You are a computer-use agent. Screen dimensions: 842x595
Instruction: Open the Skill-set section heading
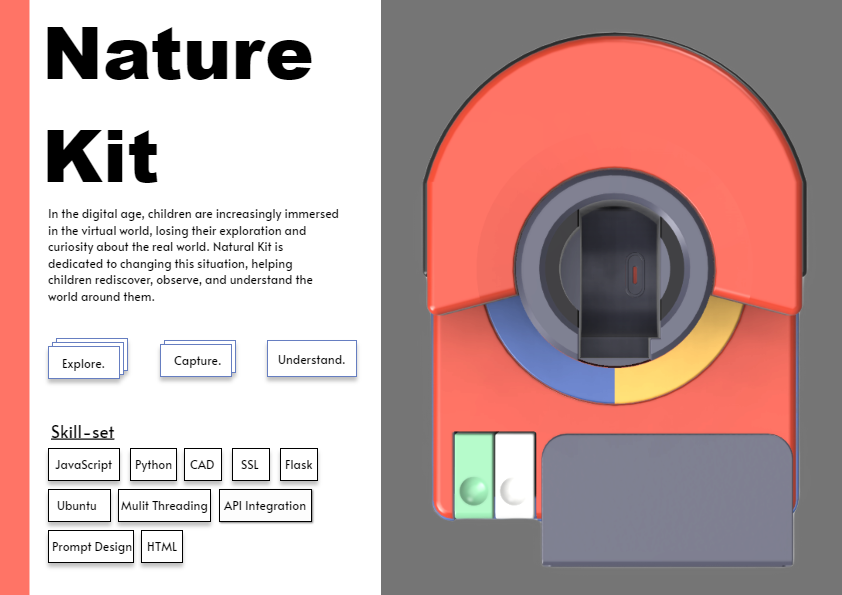coord(82,432)
